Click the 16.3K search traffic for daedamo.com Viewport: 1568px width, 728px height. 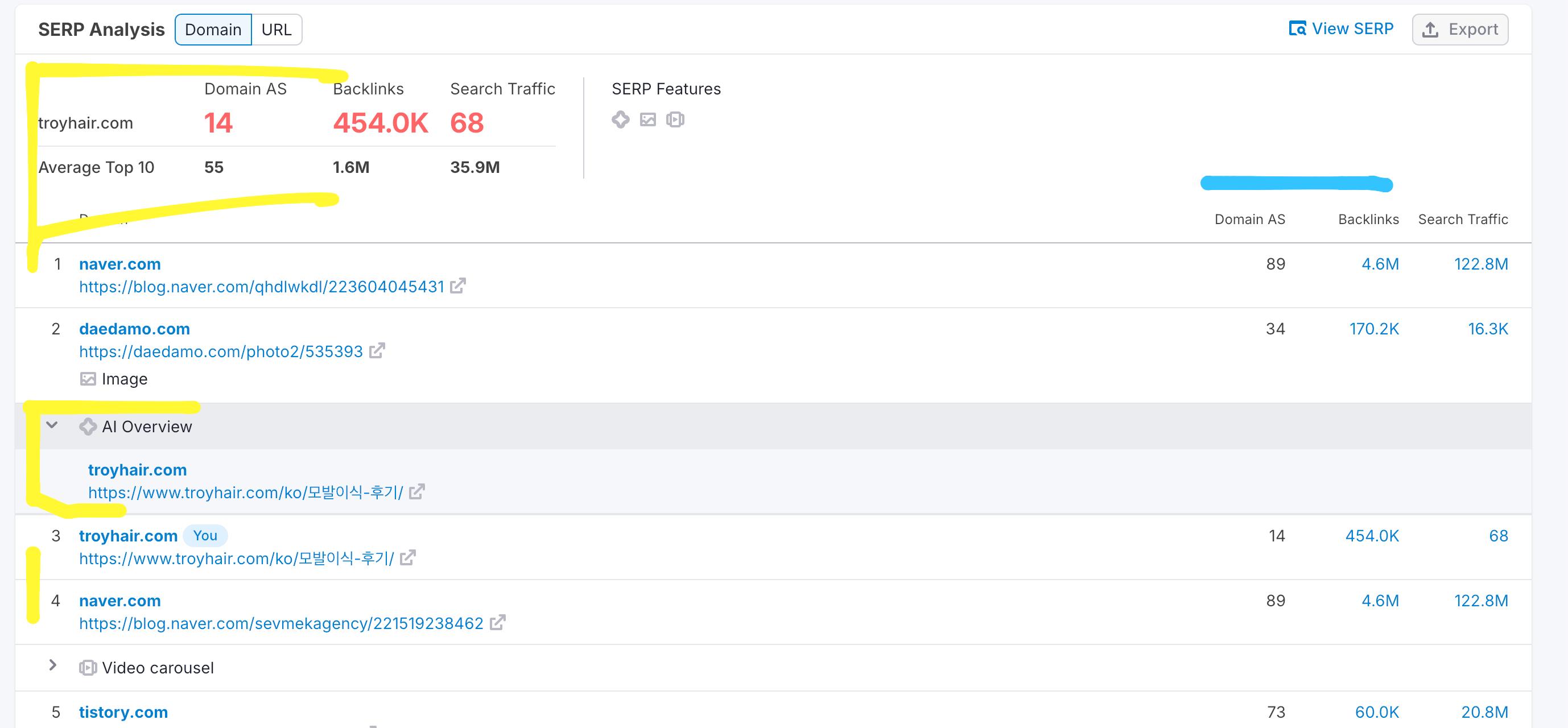(1488, 329)
